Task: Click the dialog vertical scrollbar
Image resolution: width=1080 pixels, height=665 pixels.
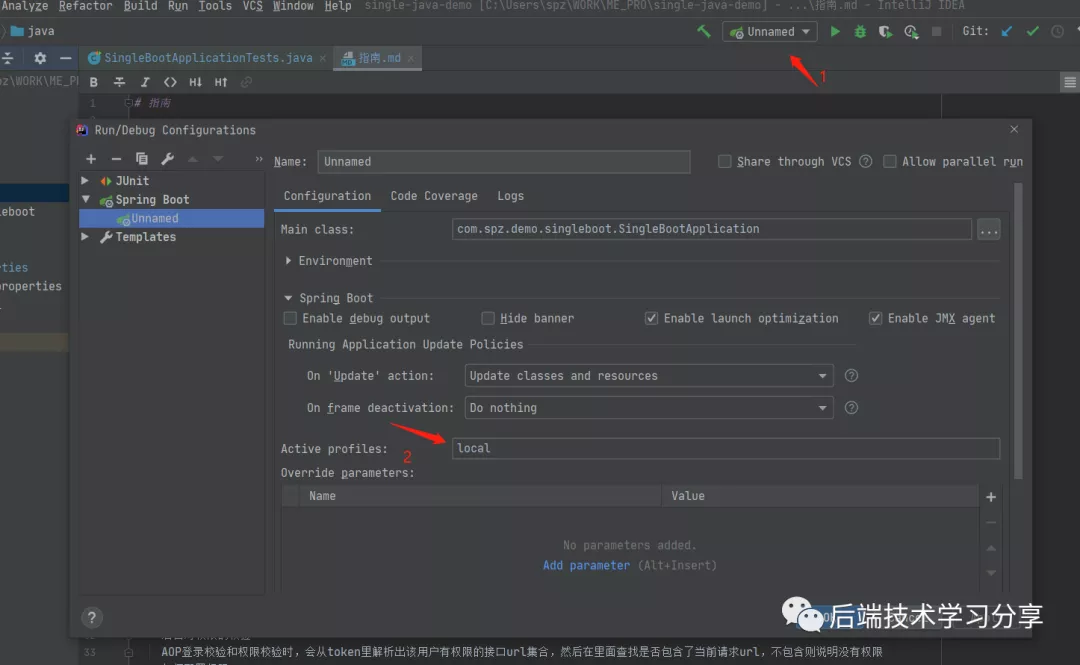Action: pos(1018,331)
